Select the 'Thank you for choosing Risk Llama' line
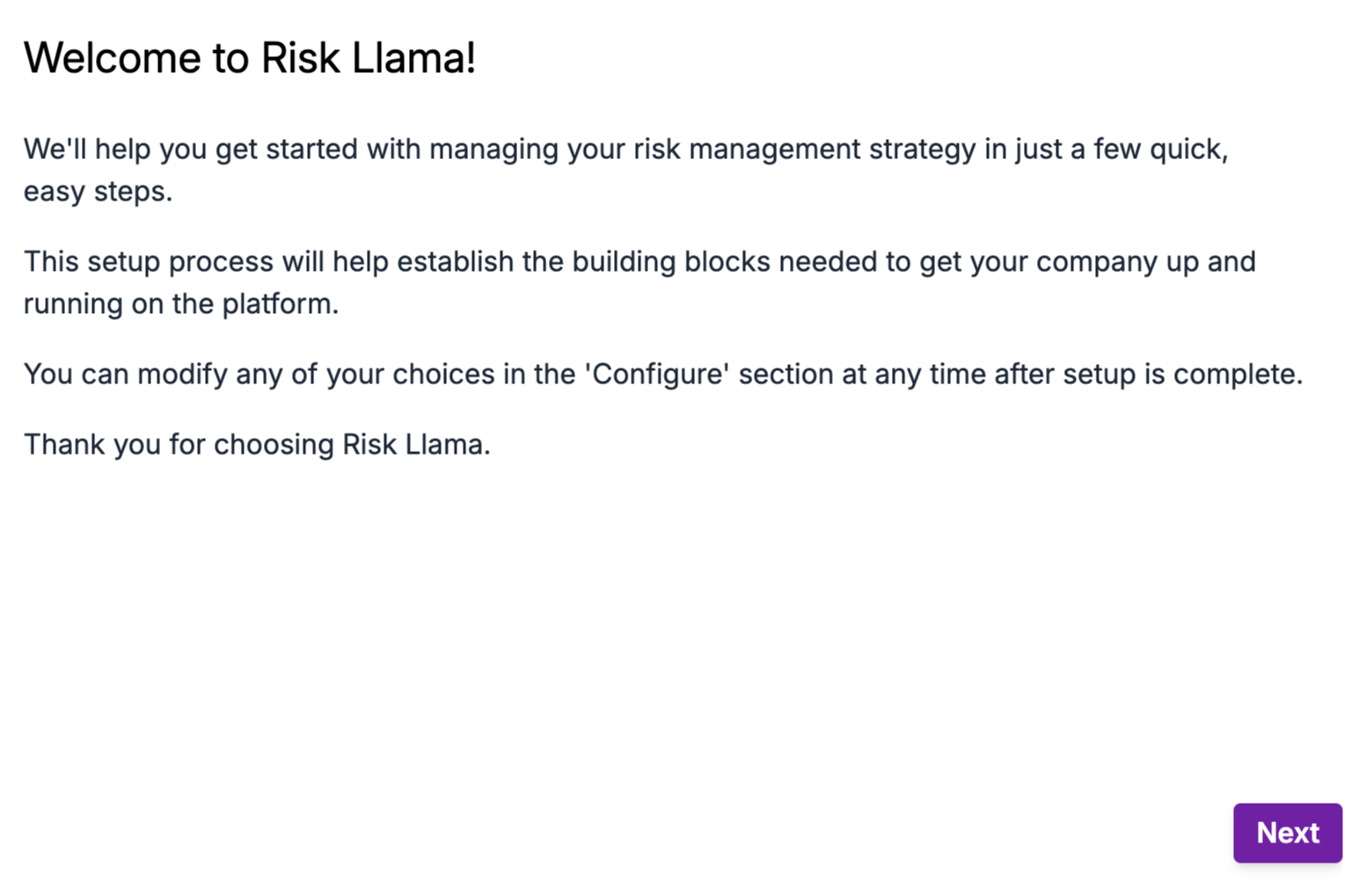1366x896 pixels. (257, 444)
